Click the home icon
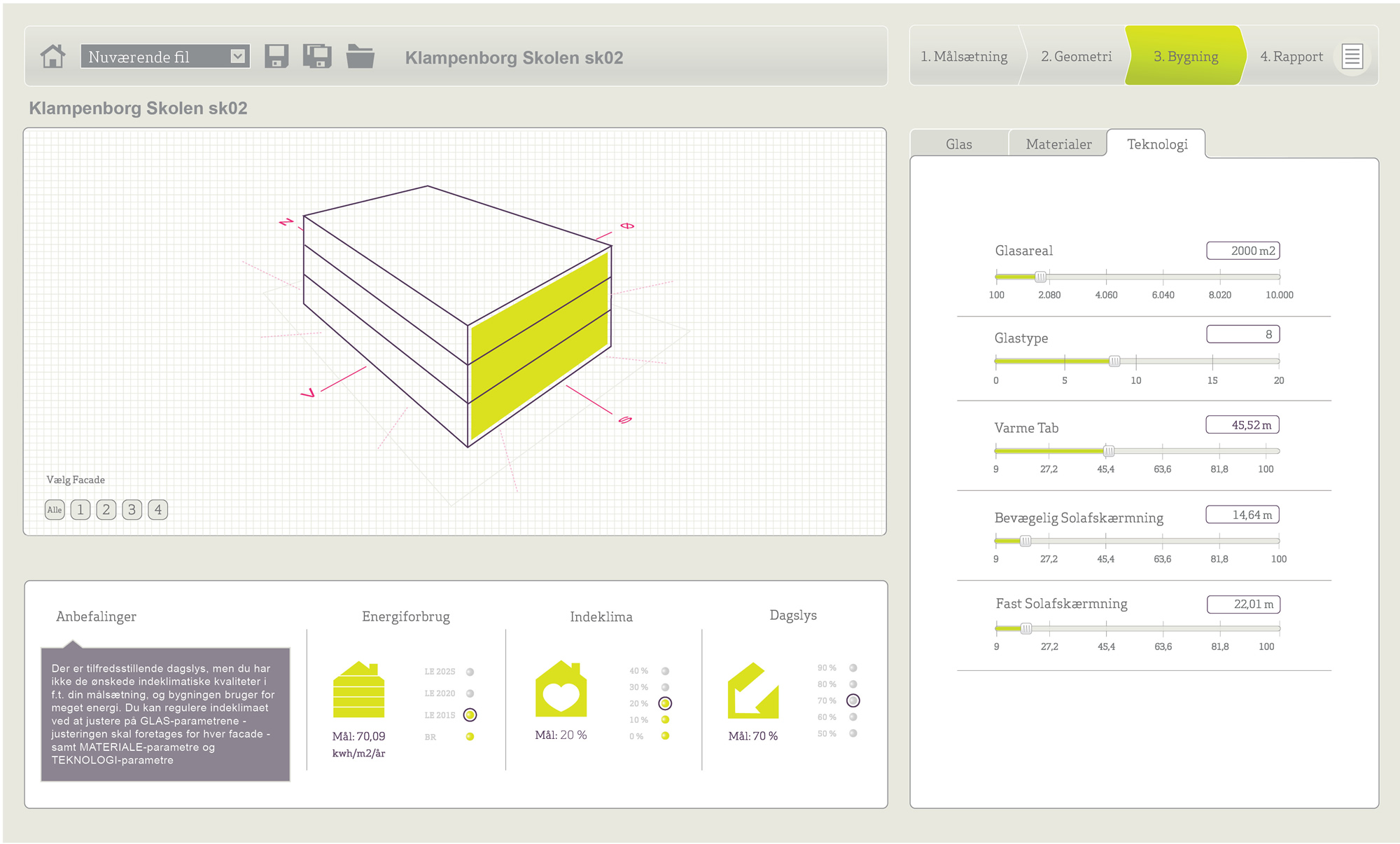 (52, 56)
